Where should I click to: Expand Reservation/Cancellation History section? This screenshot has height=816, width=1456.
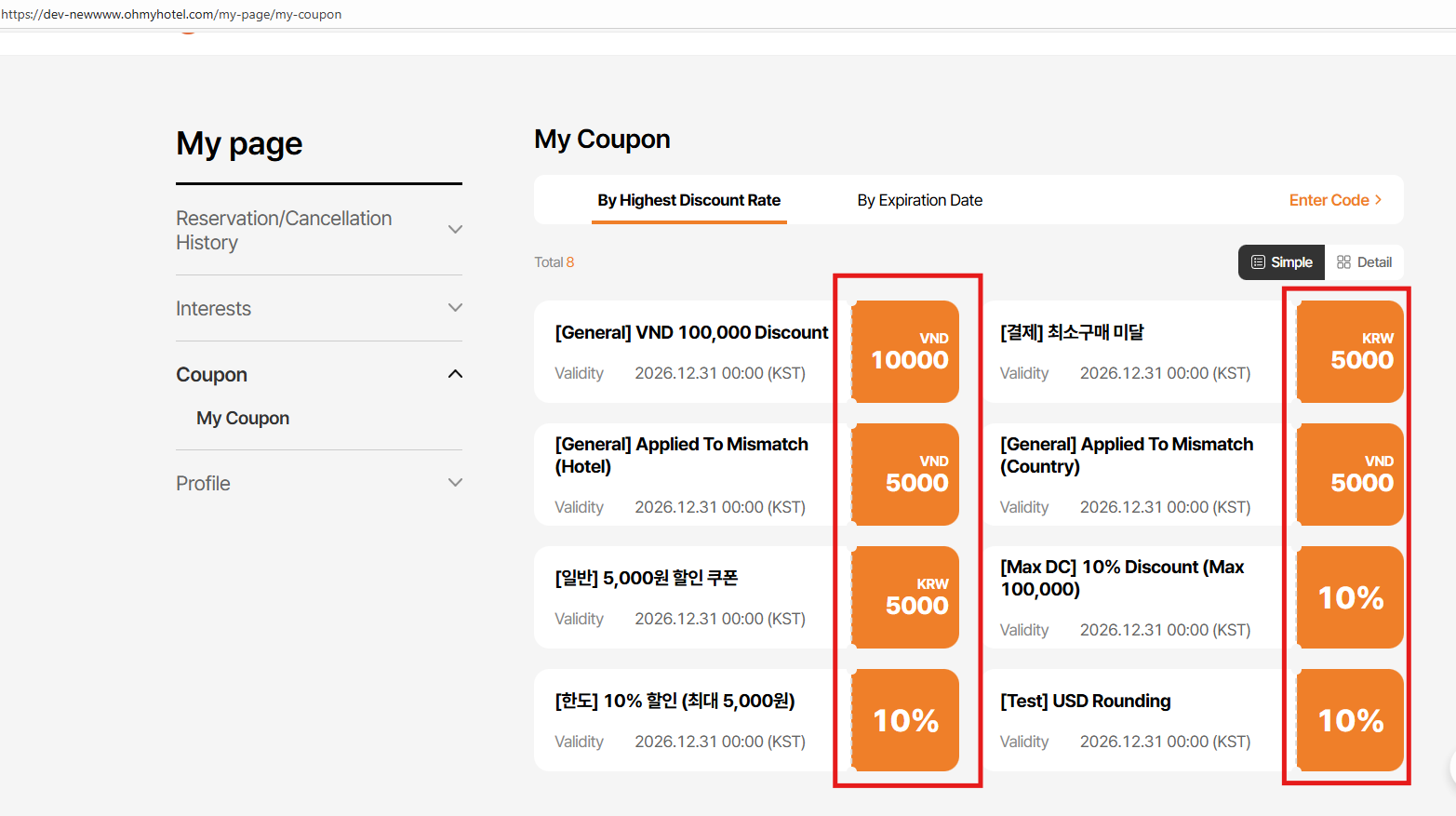coord(455,230)
